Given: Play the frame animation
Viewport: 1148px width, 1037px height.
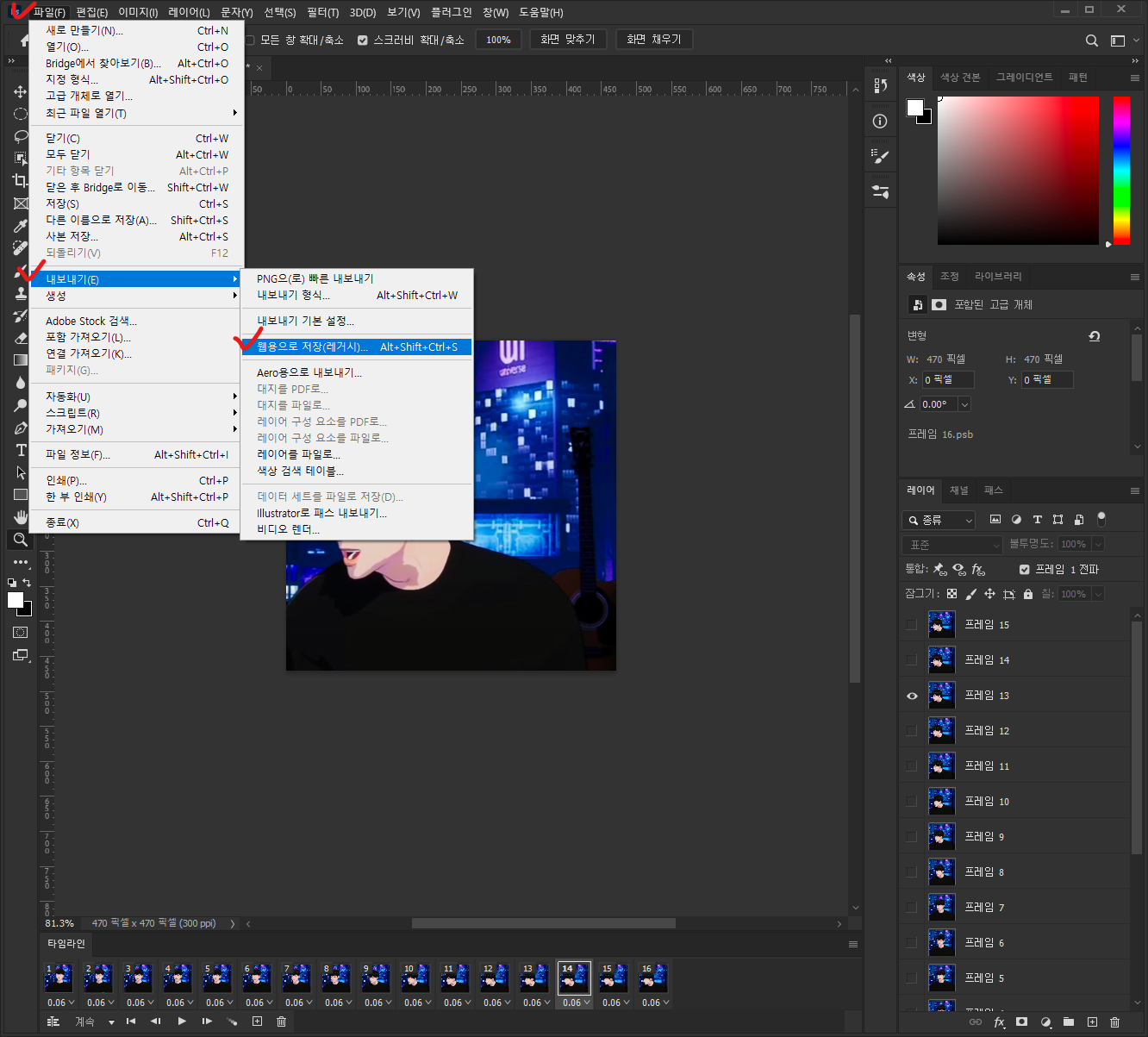Looking at the screenshot, I should pos(182,1021).
